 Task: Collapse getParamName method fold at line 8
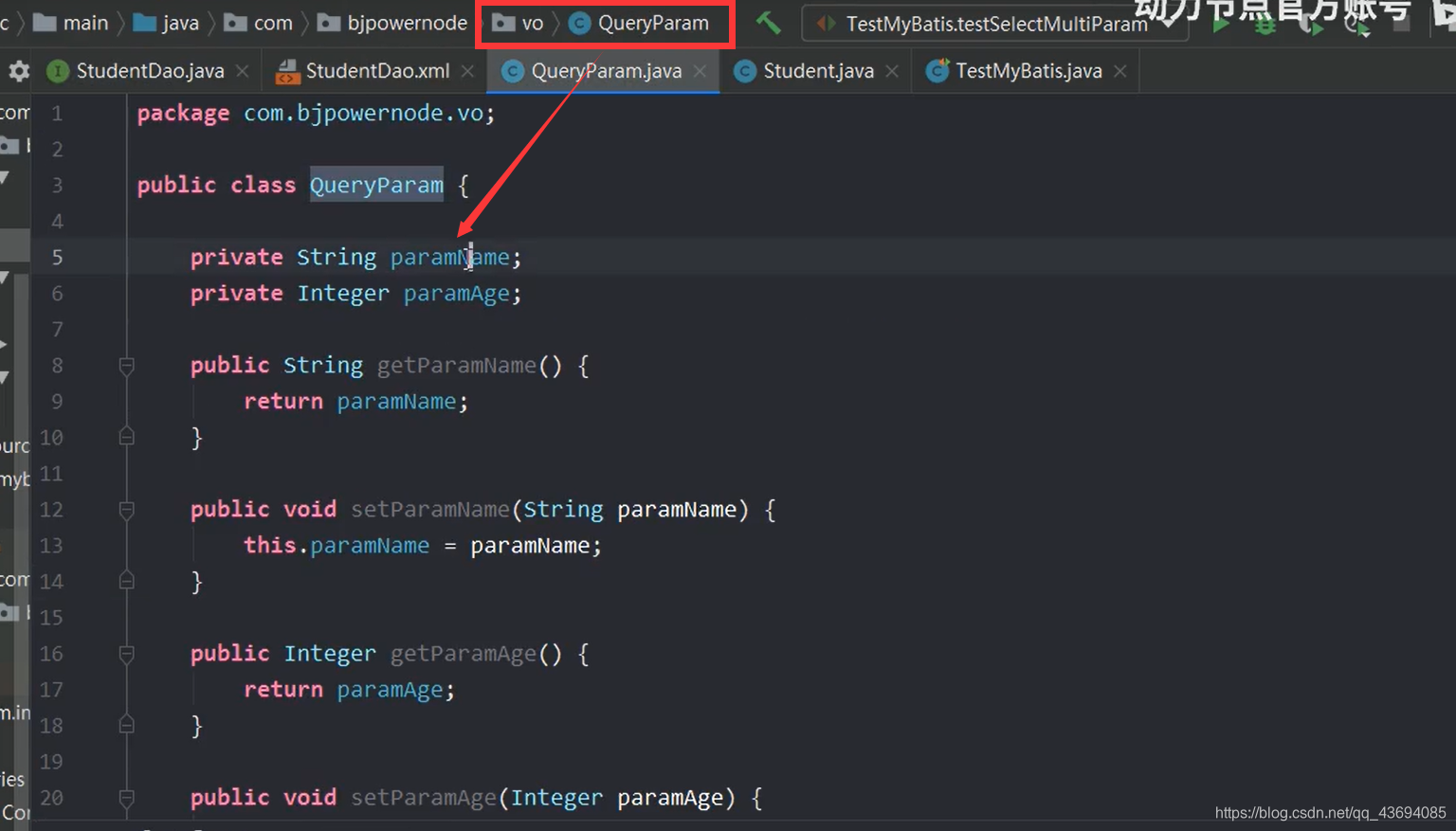(126, 365)
